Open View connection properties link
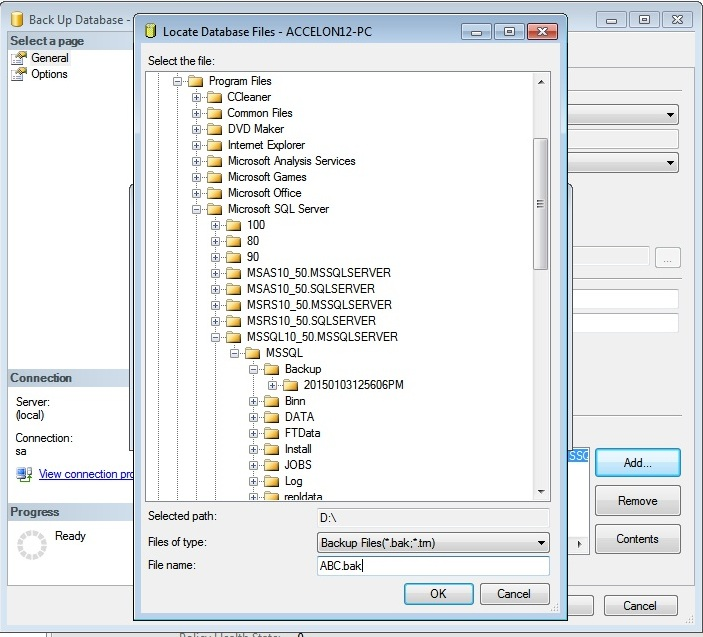Screen dimensions: 703x637 pyautogui.click(x=86, y=474)
